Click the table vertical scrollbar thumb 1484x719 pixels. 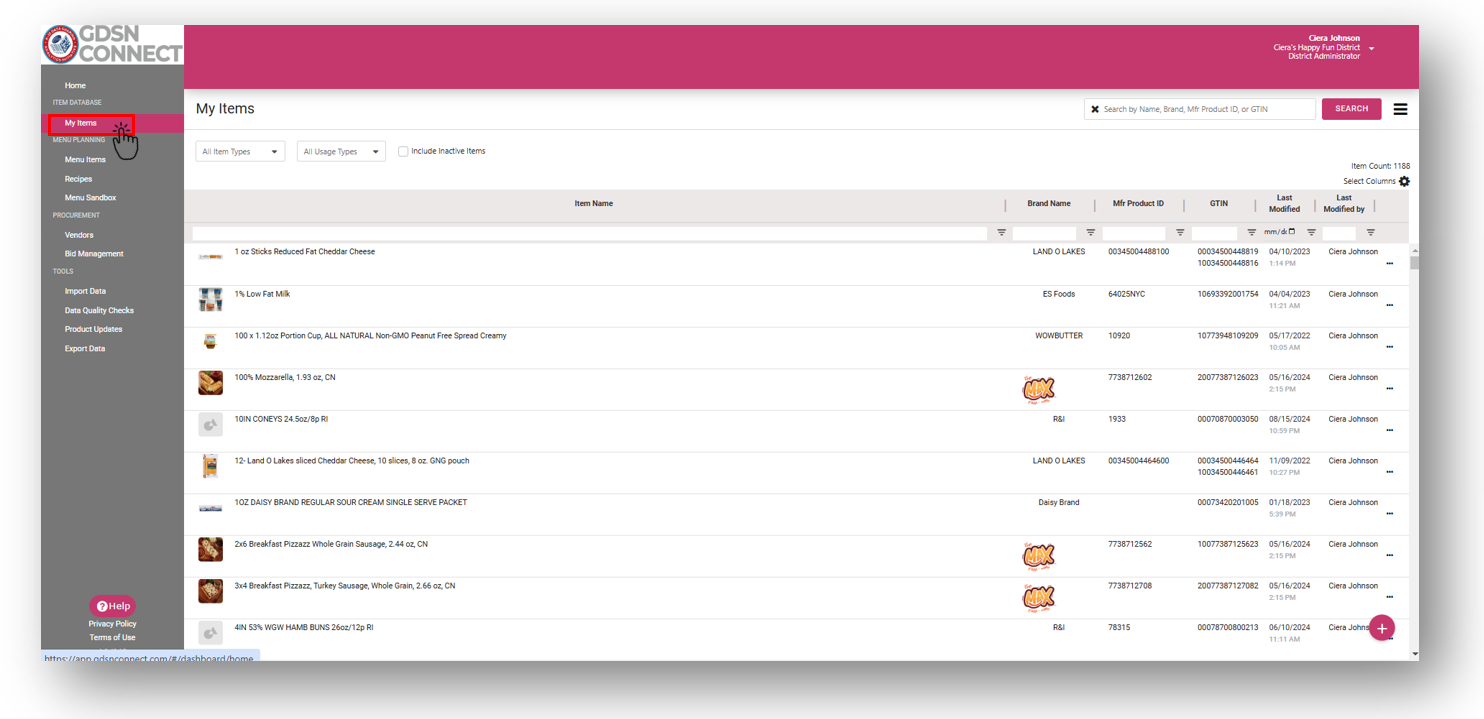(x=1414, y=263)
